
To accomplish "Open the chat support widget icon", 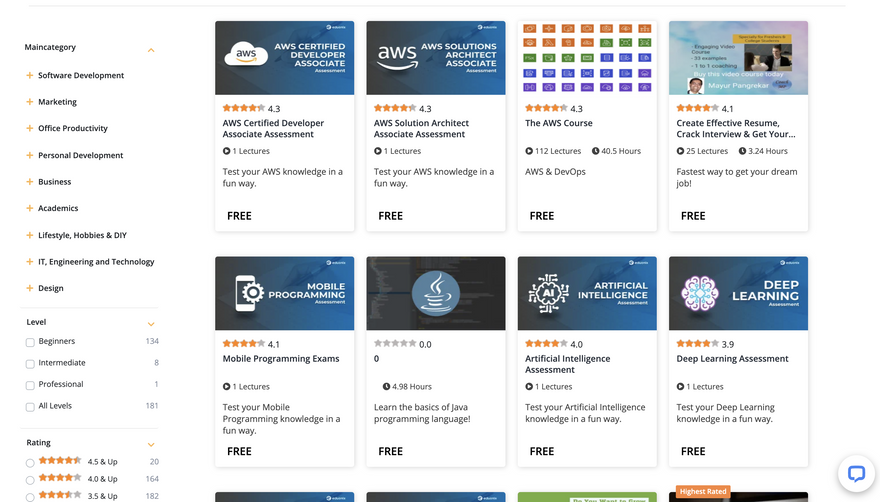I will (855, 474).
